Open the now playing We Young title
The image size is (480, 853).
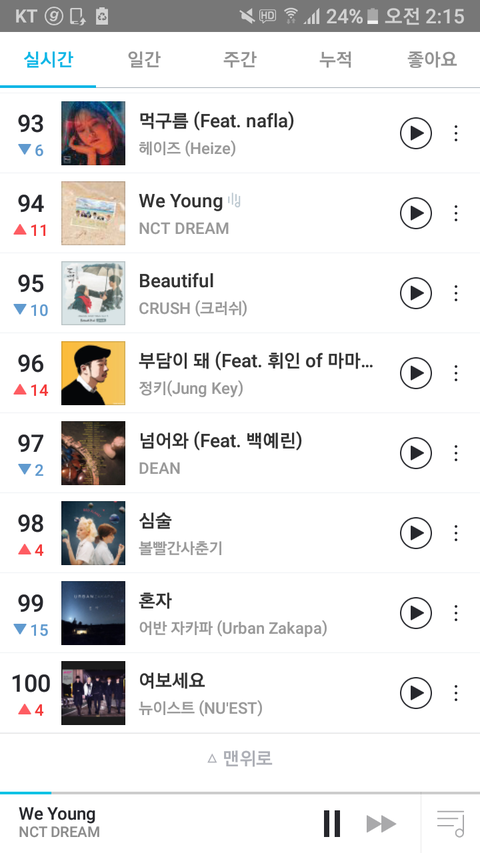click(x=57, y=814)
